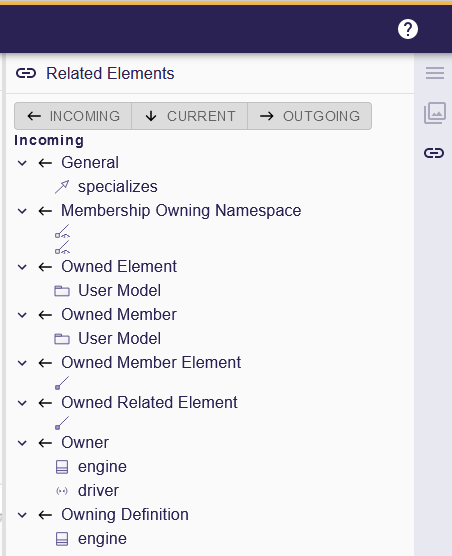The image size is (452, 556).
Task: Click the Related Elements panel title
Action: click(110, 74)
